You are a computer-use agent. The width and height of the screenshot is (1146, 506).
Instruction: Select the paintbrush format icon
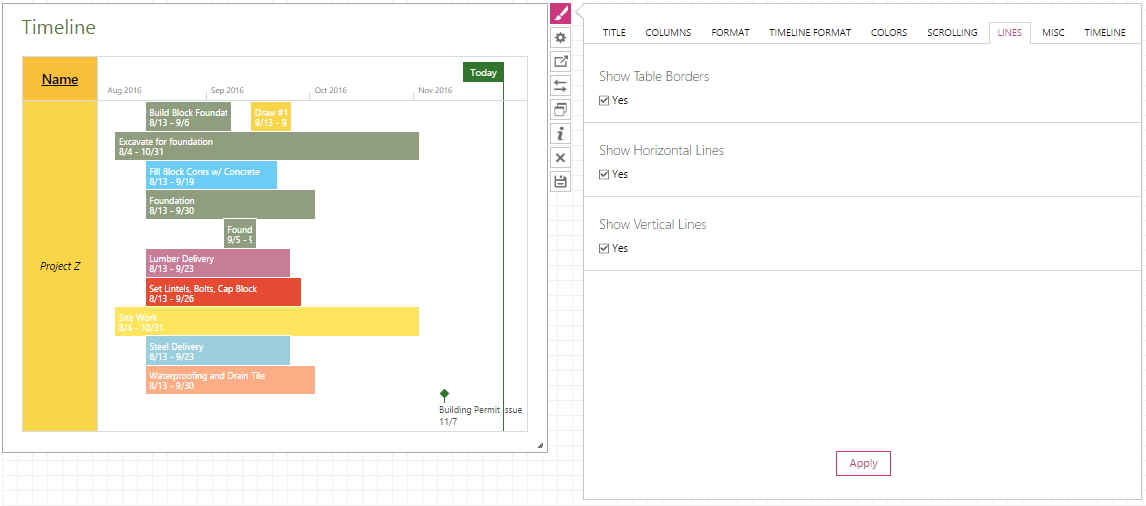tap(561, 14)
